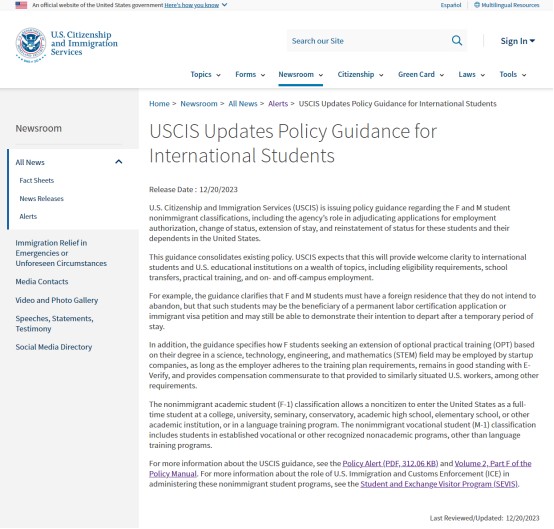Switch language to Español
Image resolution: width=554 pixels, height=529 pixels.
click(x=450, y=5)
